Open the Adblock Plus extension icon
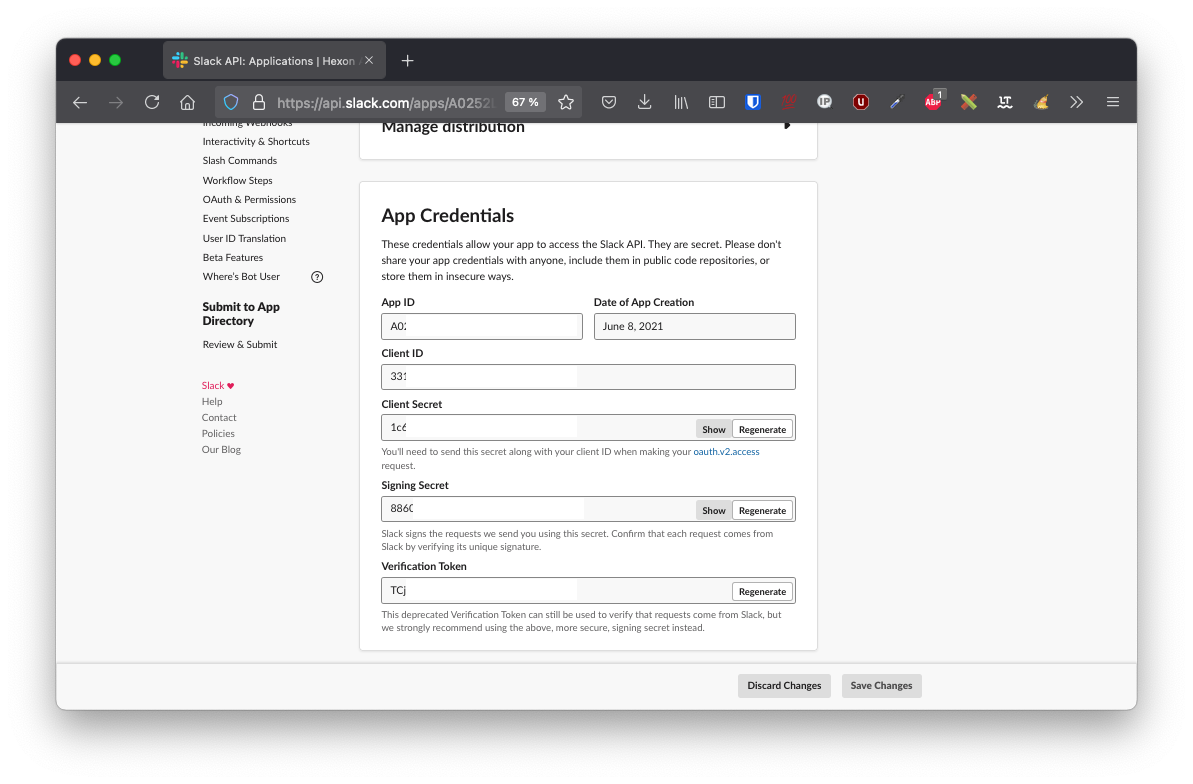The height and width of the screenshot is (784, 1193). [x=933, y=102]
